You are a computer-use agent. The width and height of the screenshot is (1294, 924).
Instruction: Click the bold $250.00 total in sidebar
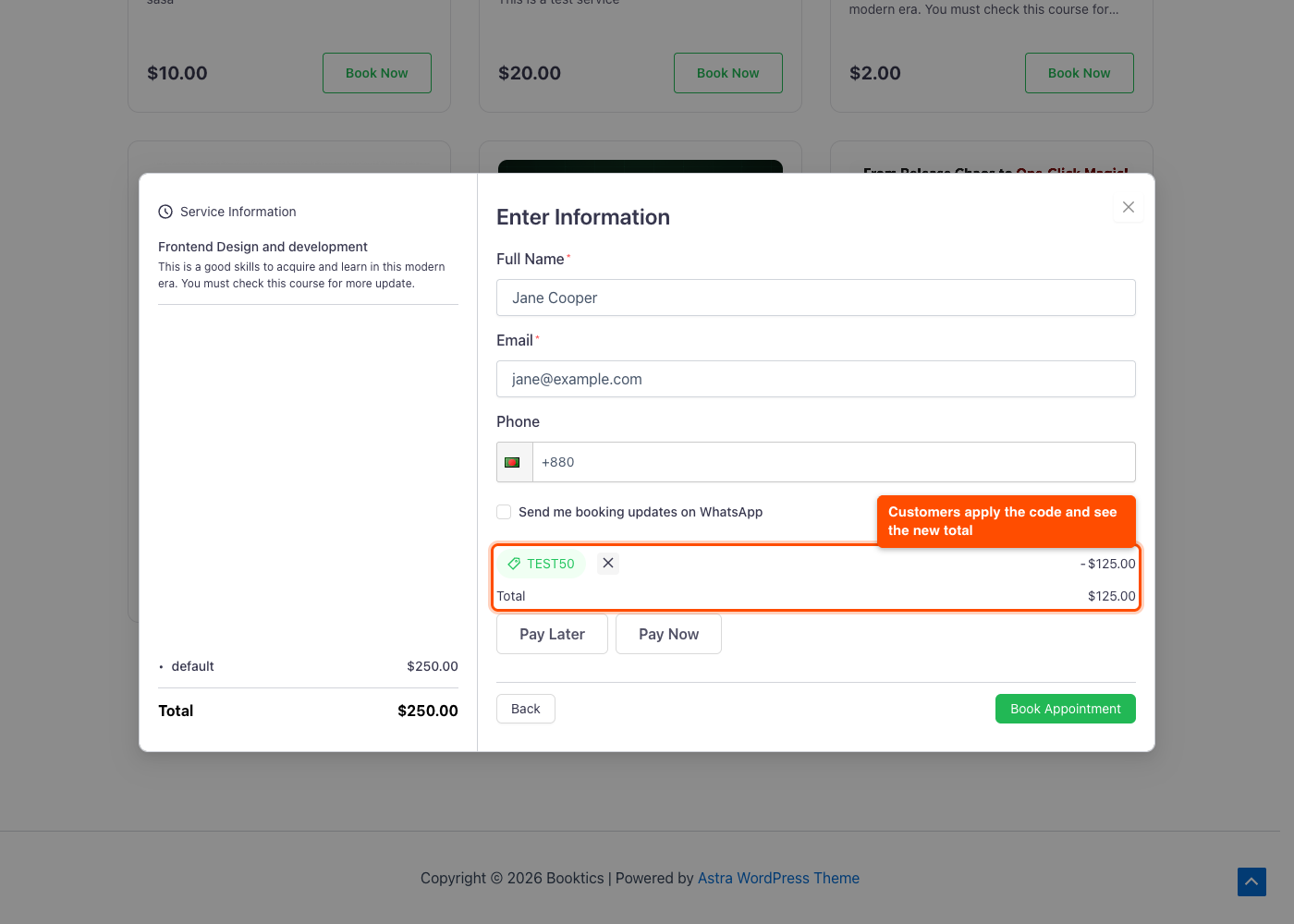[428, 711]
